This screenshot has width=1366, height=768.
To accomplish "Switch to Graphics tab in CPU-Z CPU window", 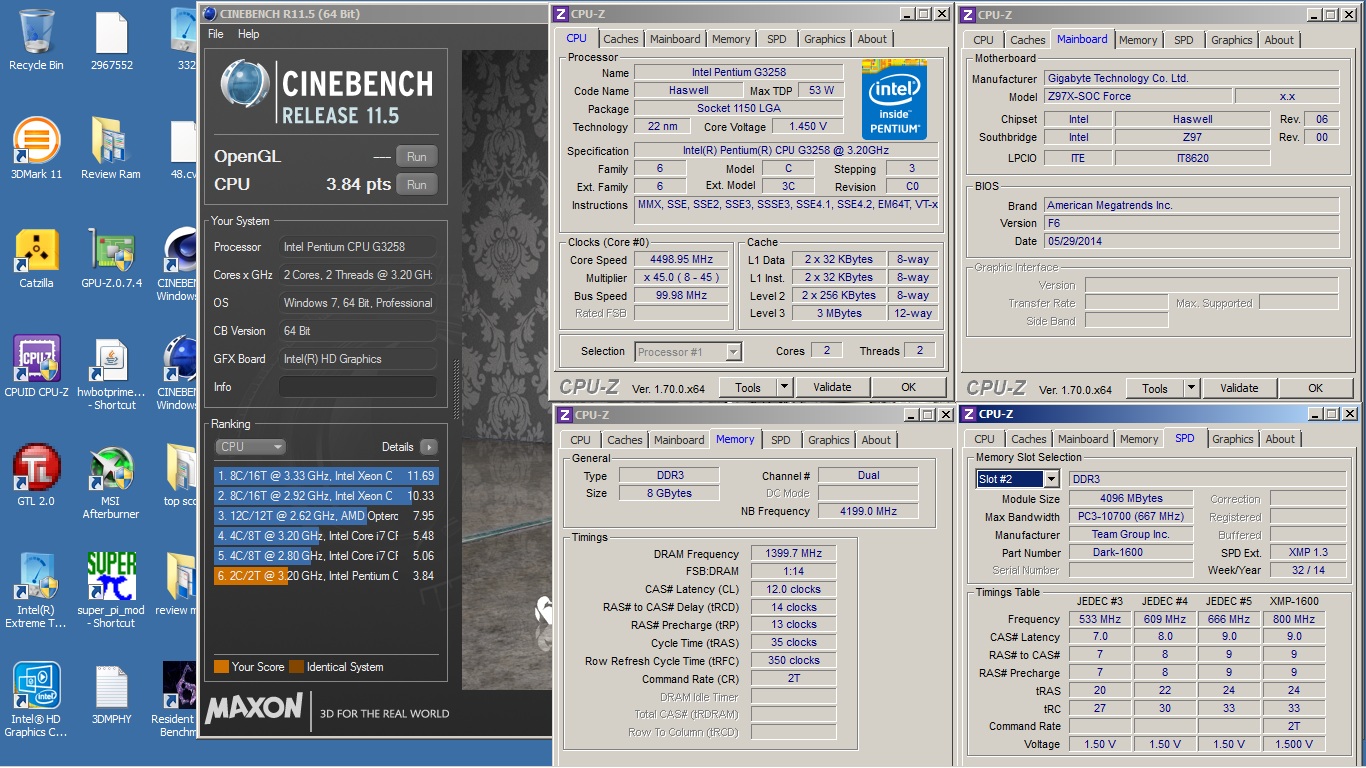I will [824, 39].
